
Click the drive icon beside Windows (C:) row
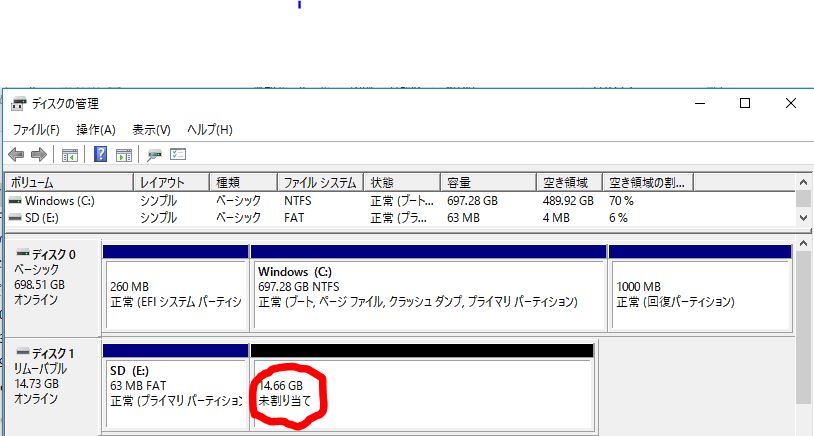[x=15, y=200]
